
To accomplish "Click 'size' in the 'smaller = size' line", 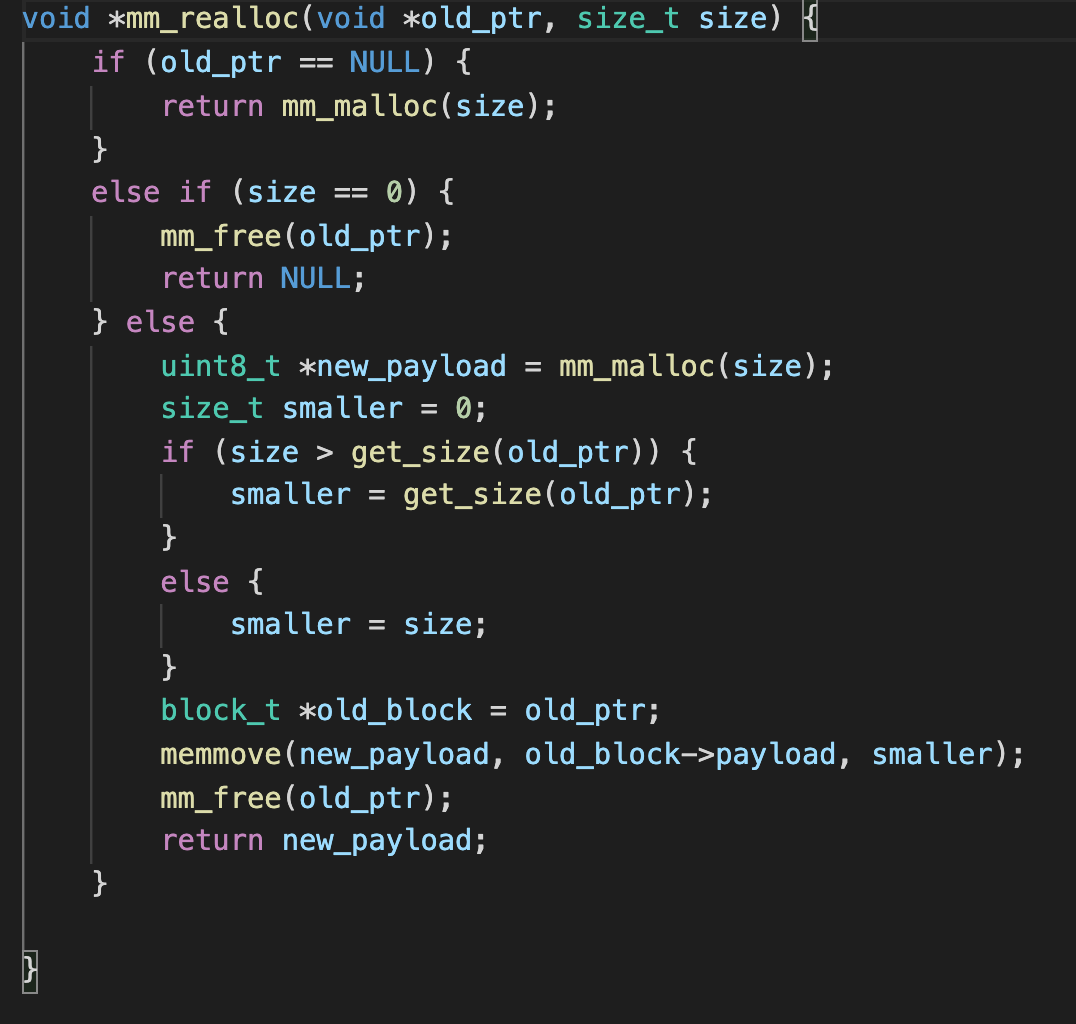I will [436, 625].
